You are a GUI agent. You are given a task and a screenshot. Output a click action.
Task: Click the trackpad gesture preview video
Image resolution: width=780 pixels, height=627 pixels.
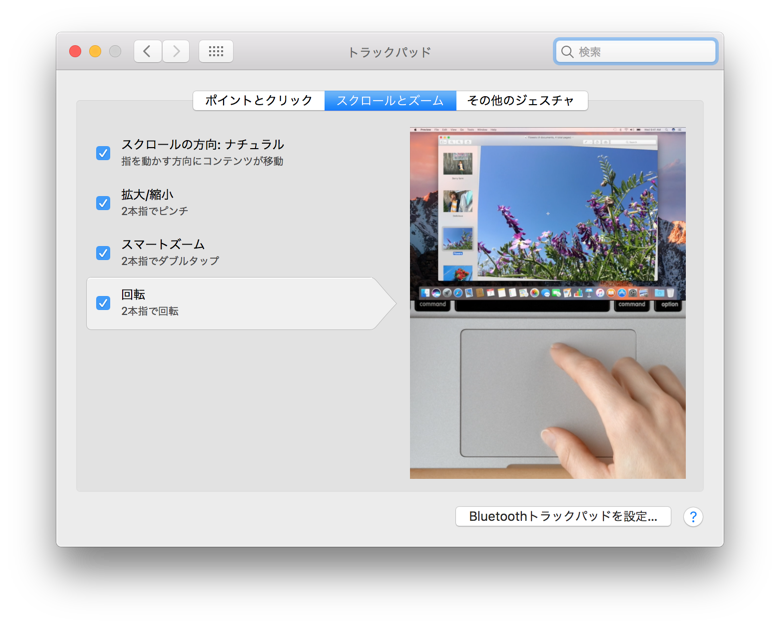tap(548, 303)
